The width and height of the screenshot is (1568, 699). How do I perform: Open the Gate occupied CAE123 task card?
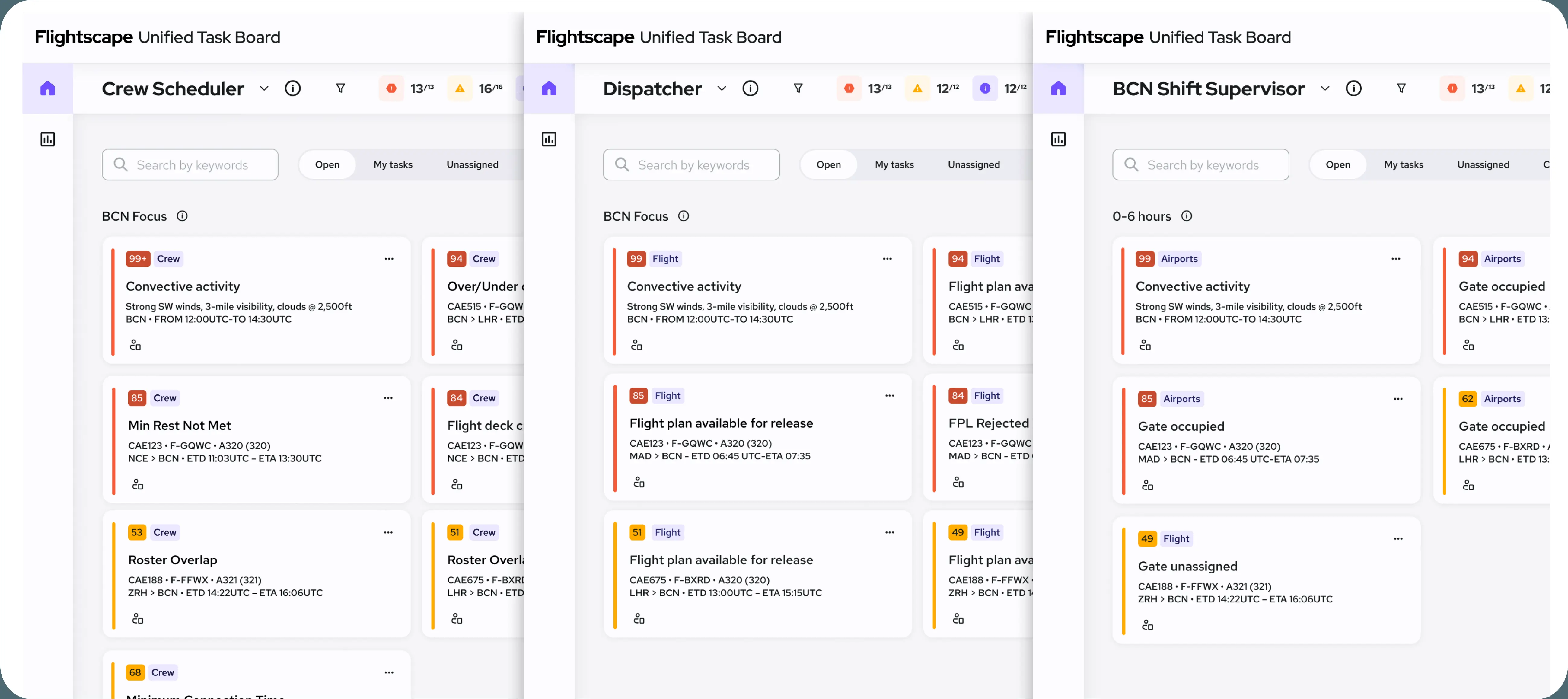(1266, 440)
